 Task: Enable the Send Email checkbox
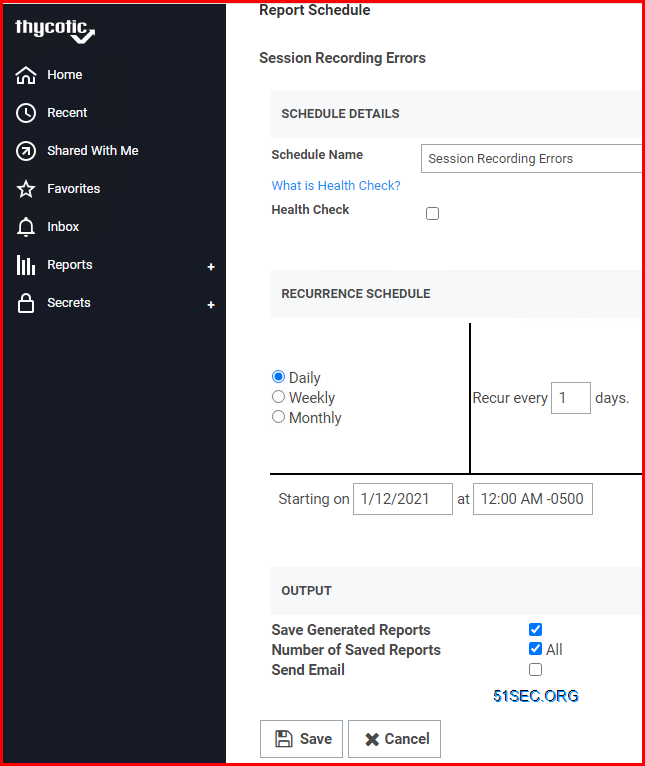[536, 669]
